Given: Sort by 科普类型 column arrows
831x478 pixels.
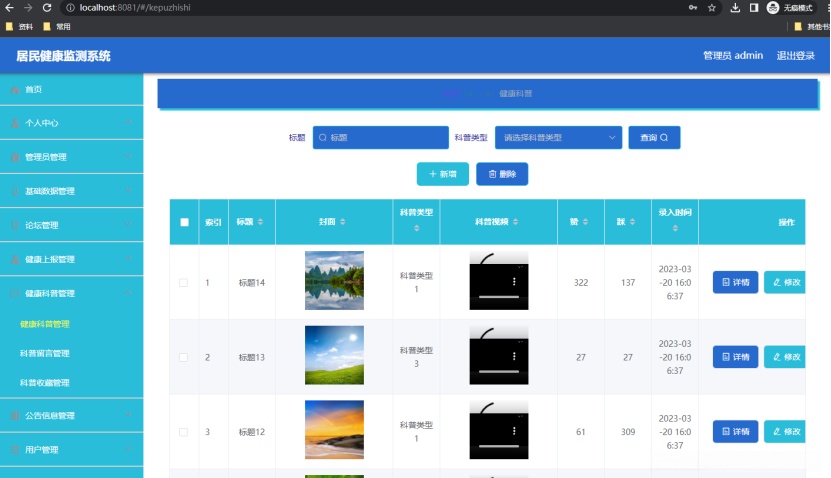Looking at the screenshot, I should click(x=417, y=228).
